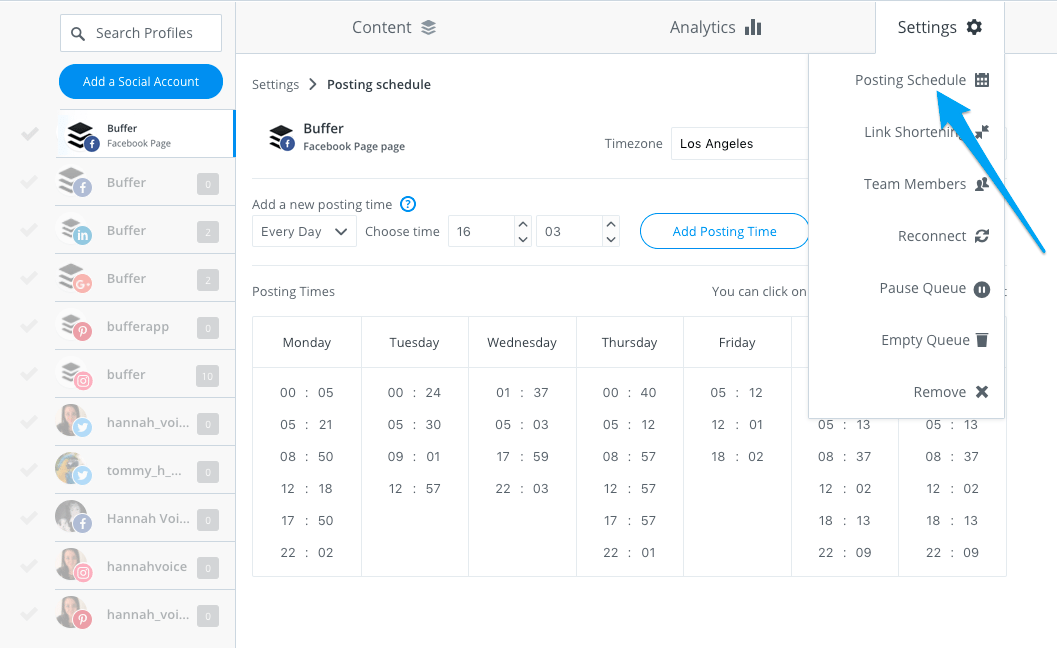The height and width of the screenshot is (648, 1057).
Task: Decrease the hour value with down arrow
Action: coord(522,239)
